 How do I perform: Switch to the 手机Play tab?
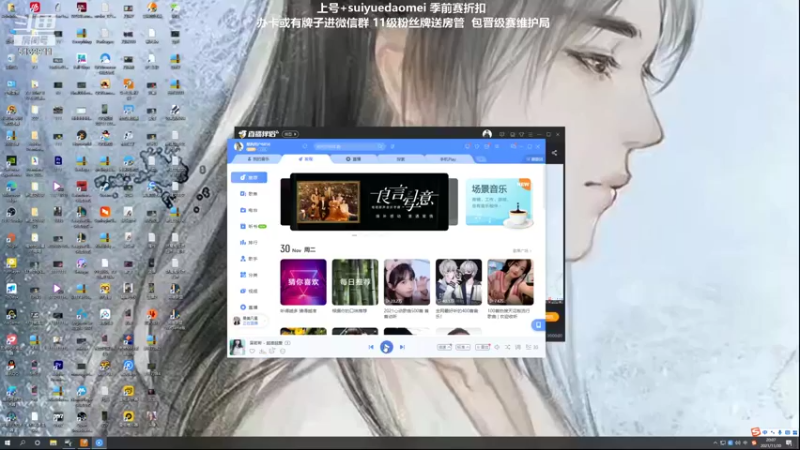point(448,159)
